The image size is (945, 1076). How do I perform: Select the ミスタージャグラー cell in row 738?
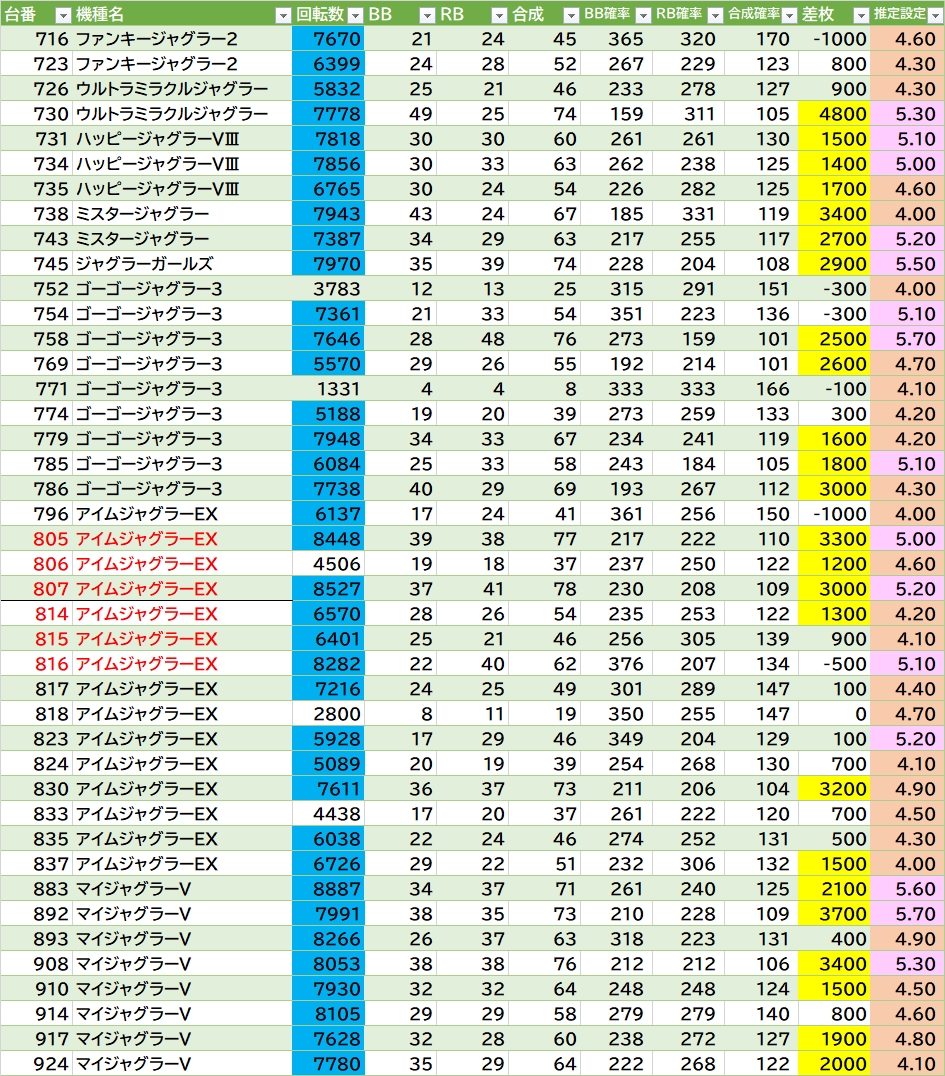point(182,214)
